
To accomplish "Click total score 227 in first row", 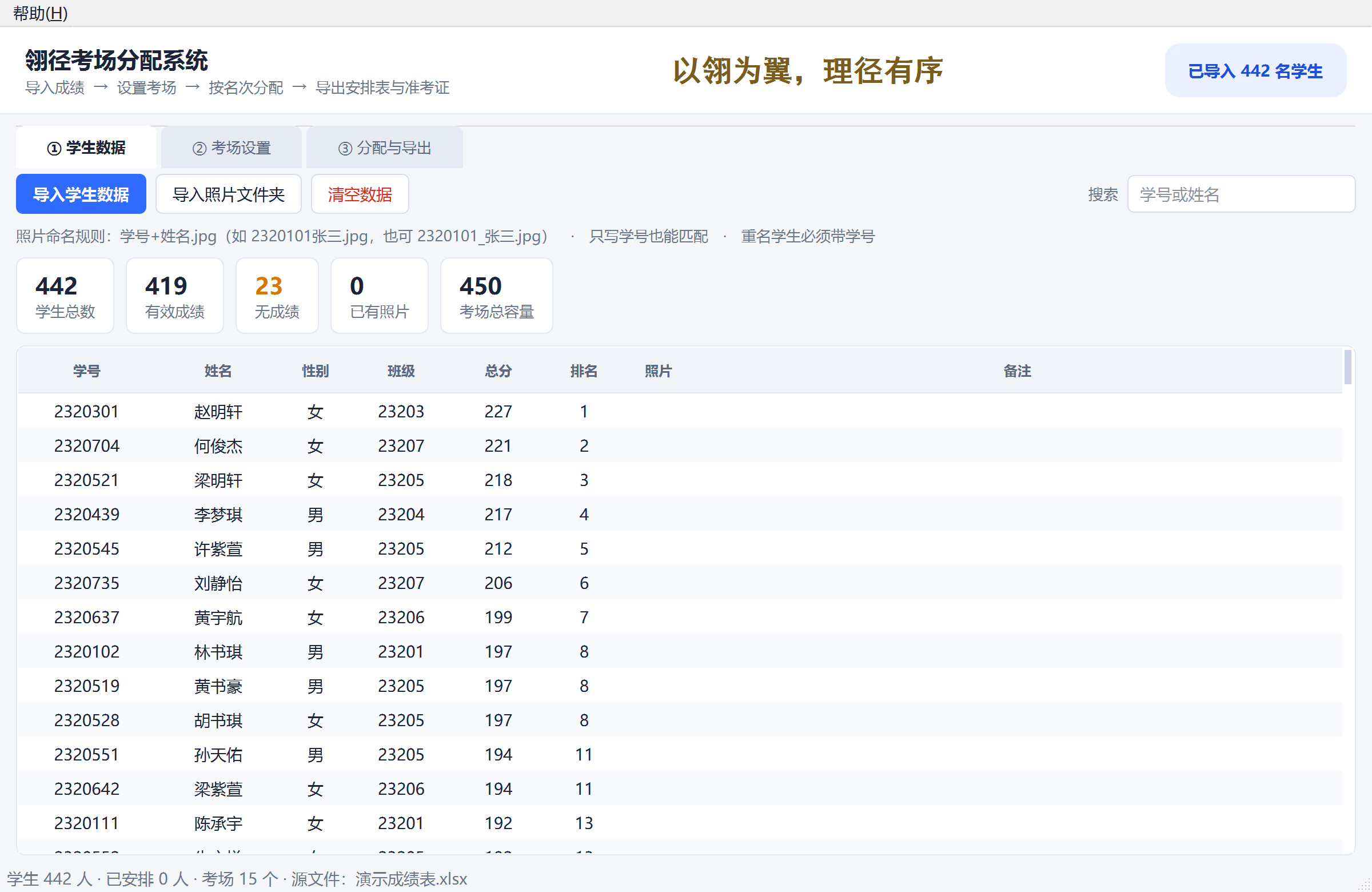I will [498, 412].
